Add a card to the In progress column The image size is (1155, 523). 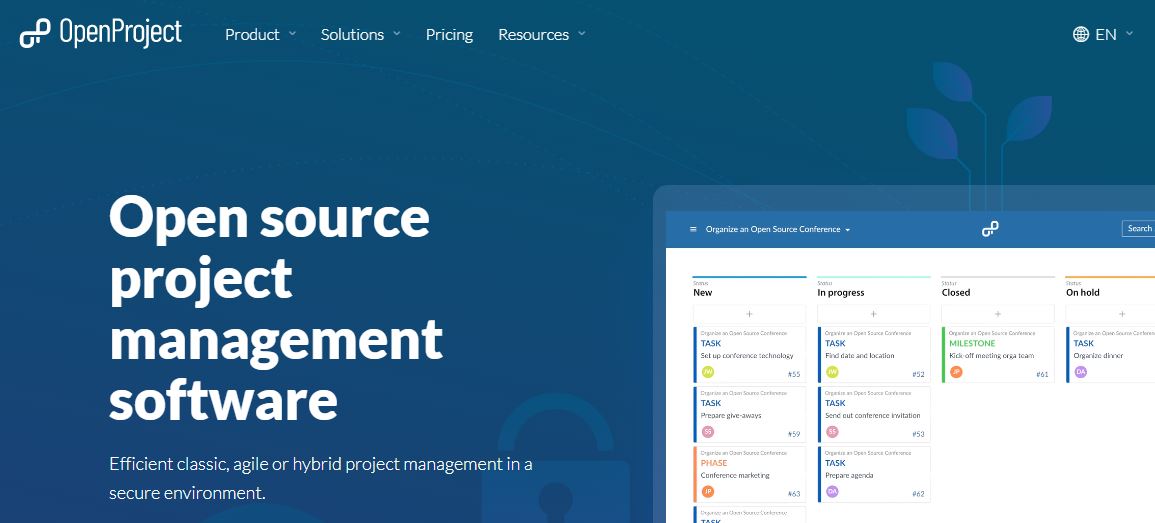(x=873, y=314)
